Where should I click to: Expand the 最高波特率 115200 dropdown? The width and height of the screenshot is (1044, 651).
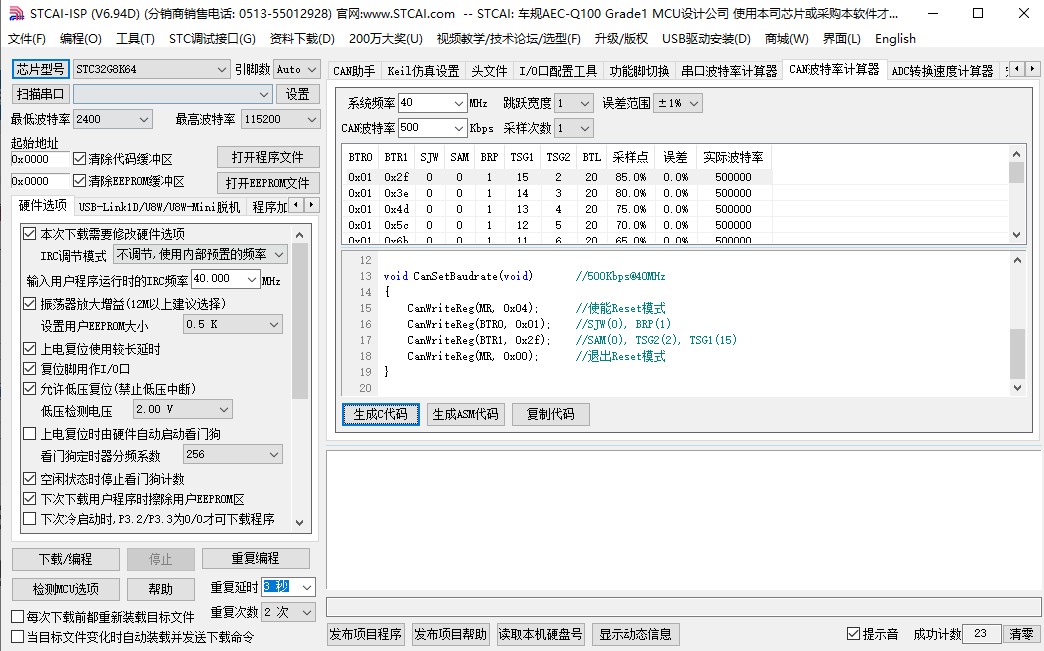pyautogui.click(x=308, y=119)
